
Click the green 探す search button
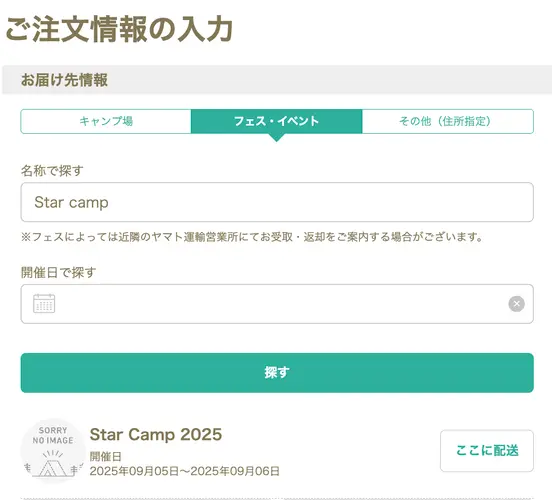pyautogui.click(x=277, y=373)
